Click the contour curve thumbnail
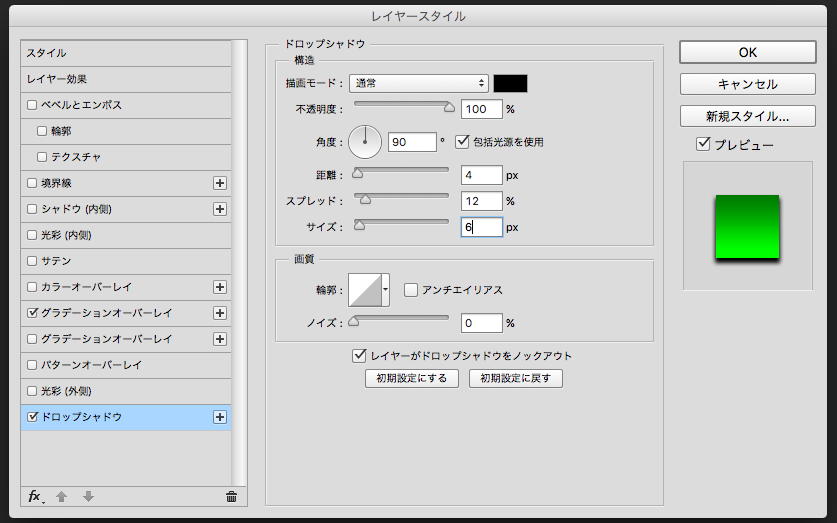This screenshot has width=837, height=523. [365, 290]
